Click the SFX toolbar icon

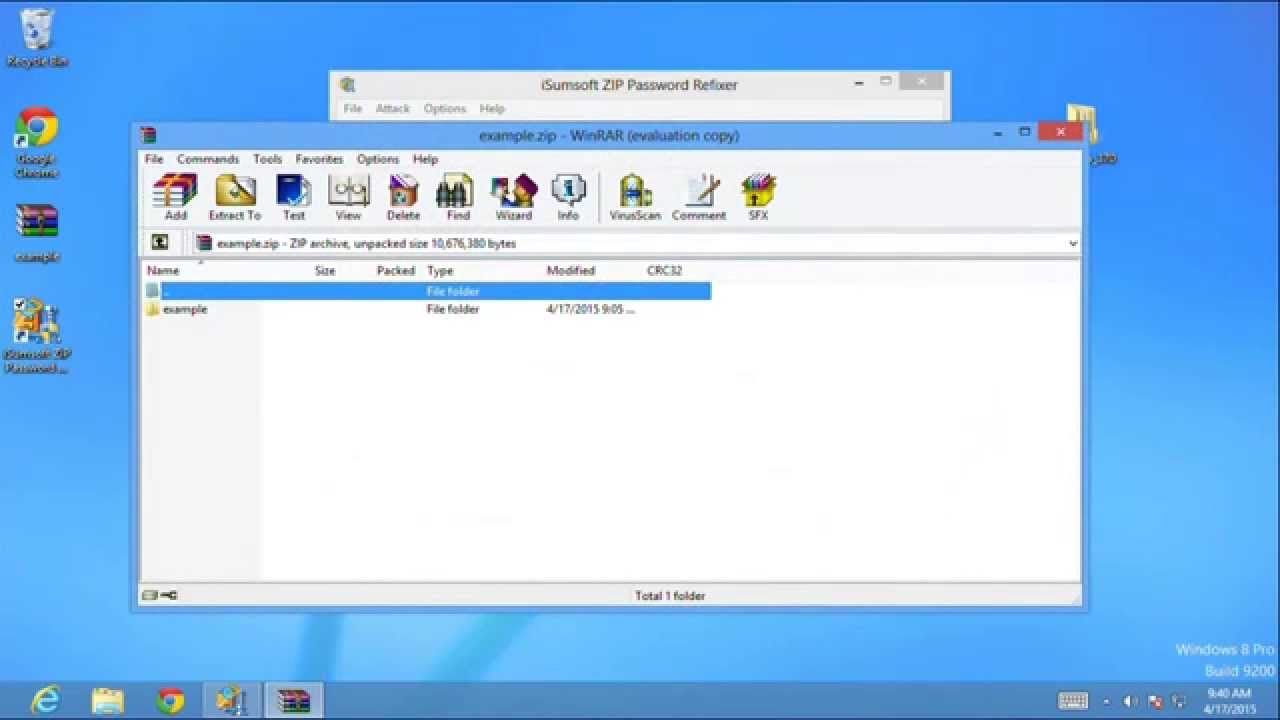[x=759, y=197]
